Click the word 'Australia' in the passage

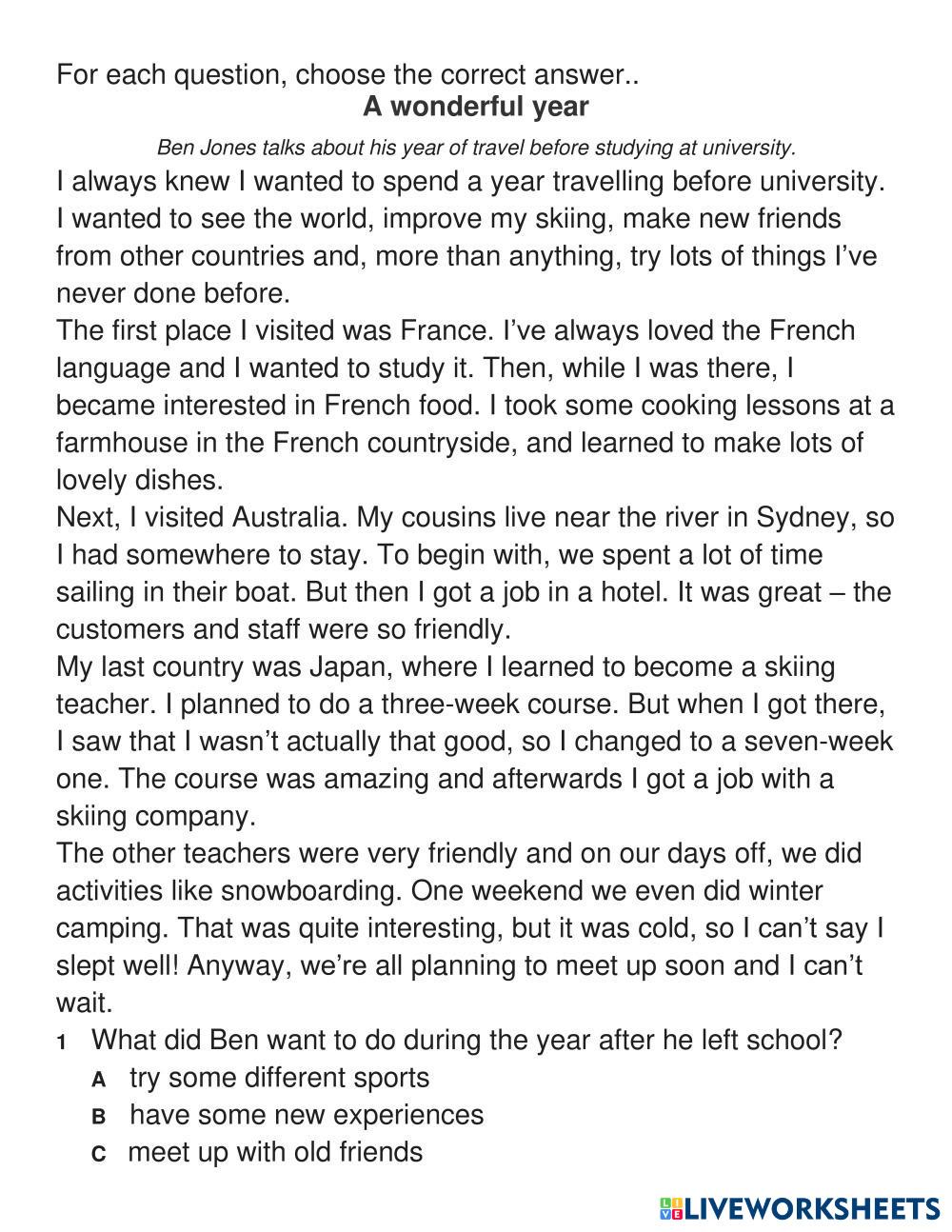coord(277,517)
